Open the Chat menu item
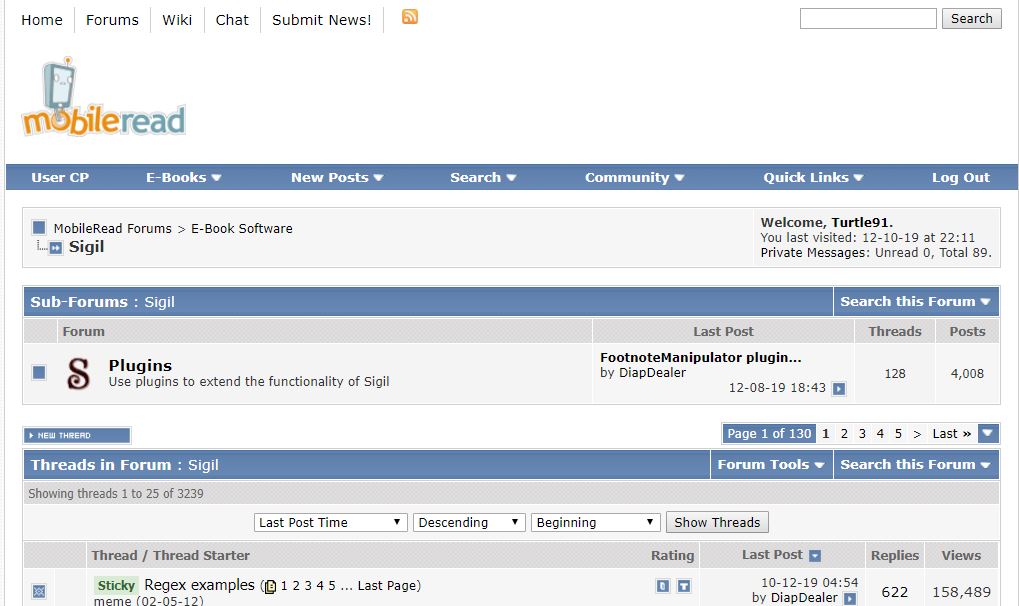This screenshot has width=1019, height=606. click(232, 20)
